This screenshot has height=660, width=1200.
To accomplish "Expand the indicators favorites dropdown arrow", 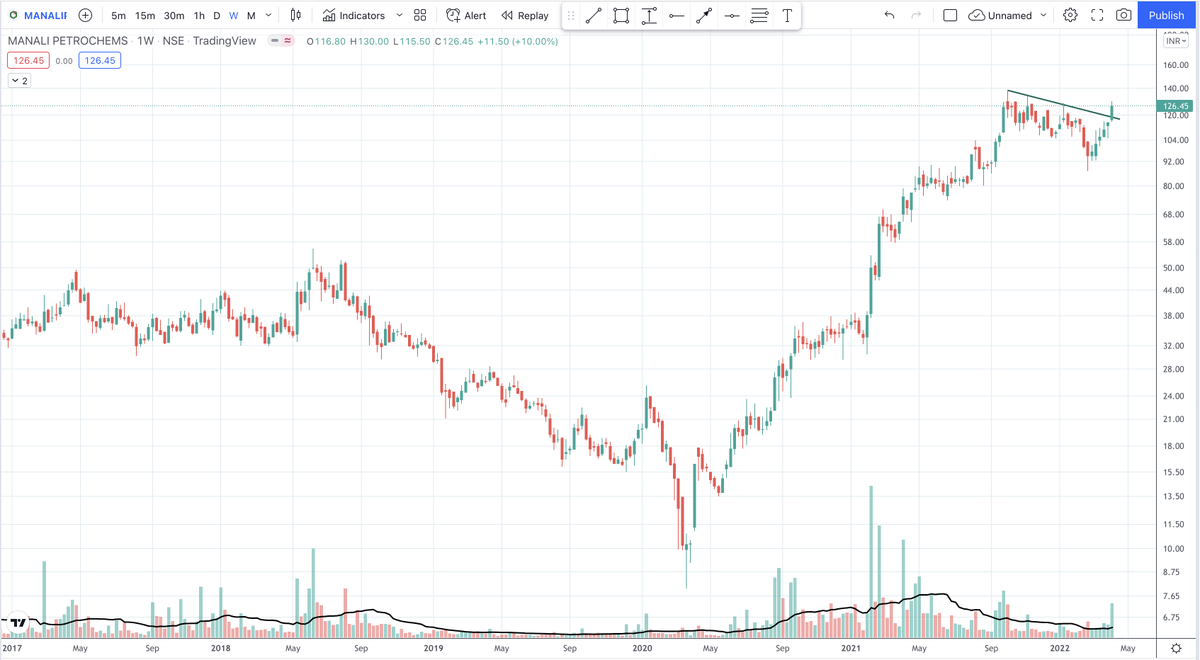I will point(399,15).
